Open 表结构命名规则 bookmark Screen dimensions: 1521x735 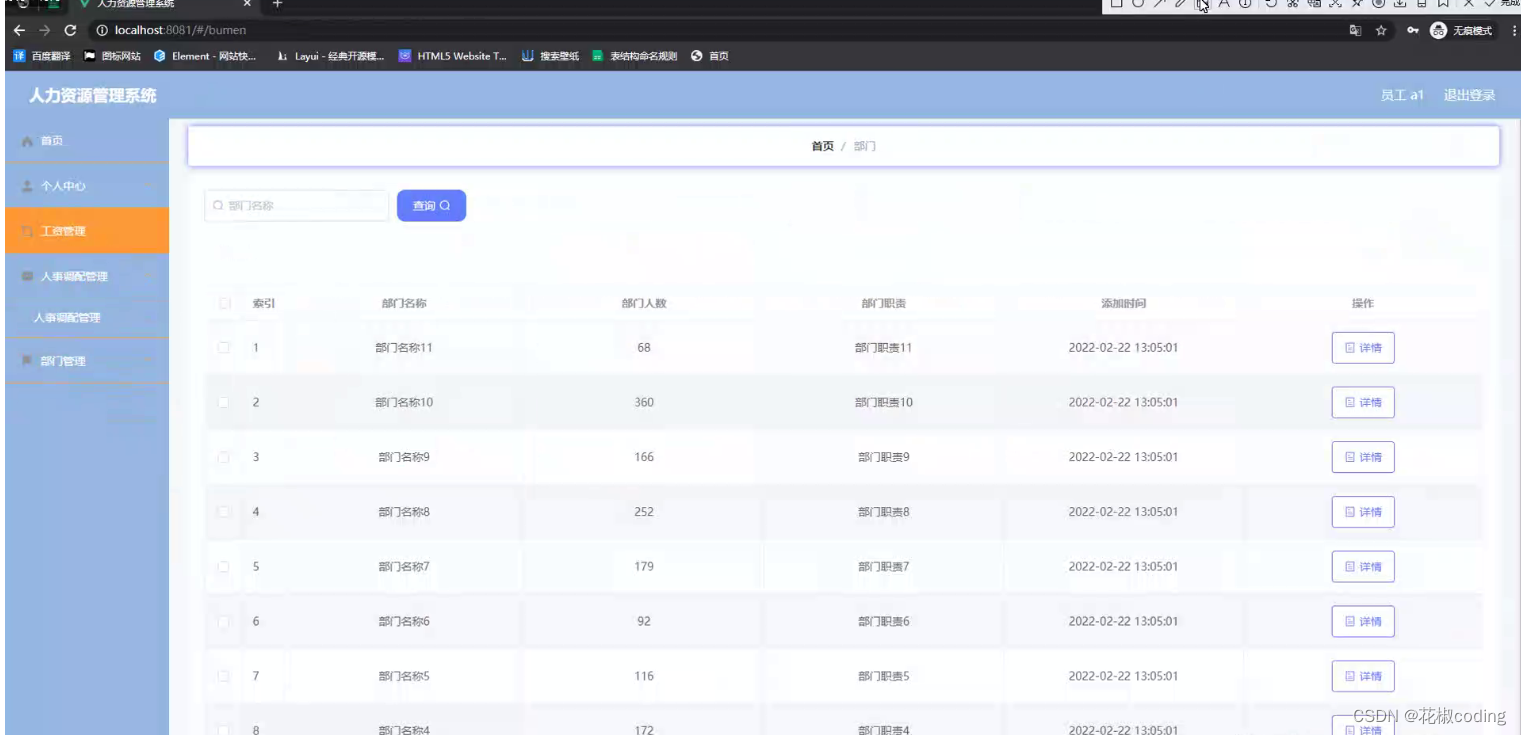click(635, 56)
